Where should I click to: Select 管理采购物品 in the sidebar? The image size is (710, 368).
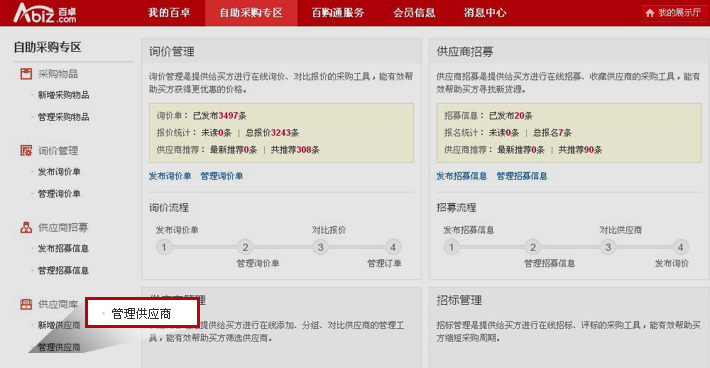click(x=63, y=117)
